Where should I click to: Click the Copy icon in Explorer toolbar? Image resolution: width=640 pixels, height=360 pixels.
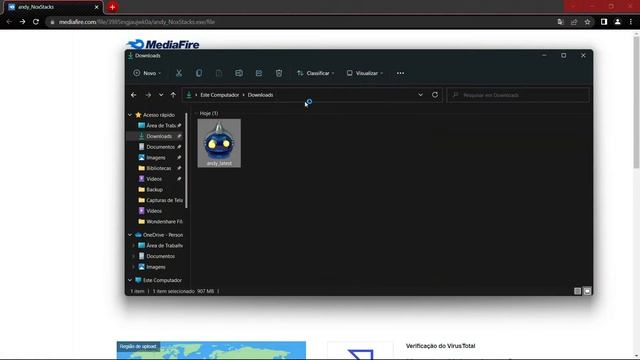199,73
